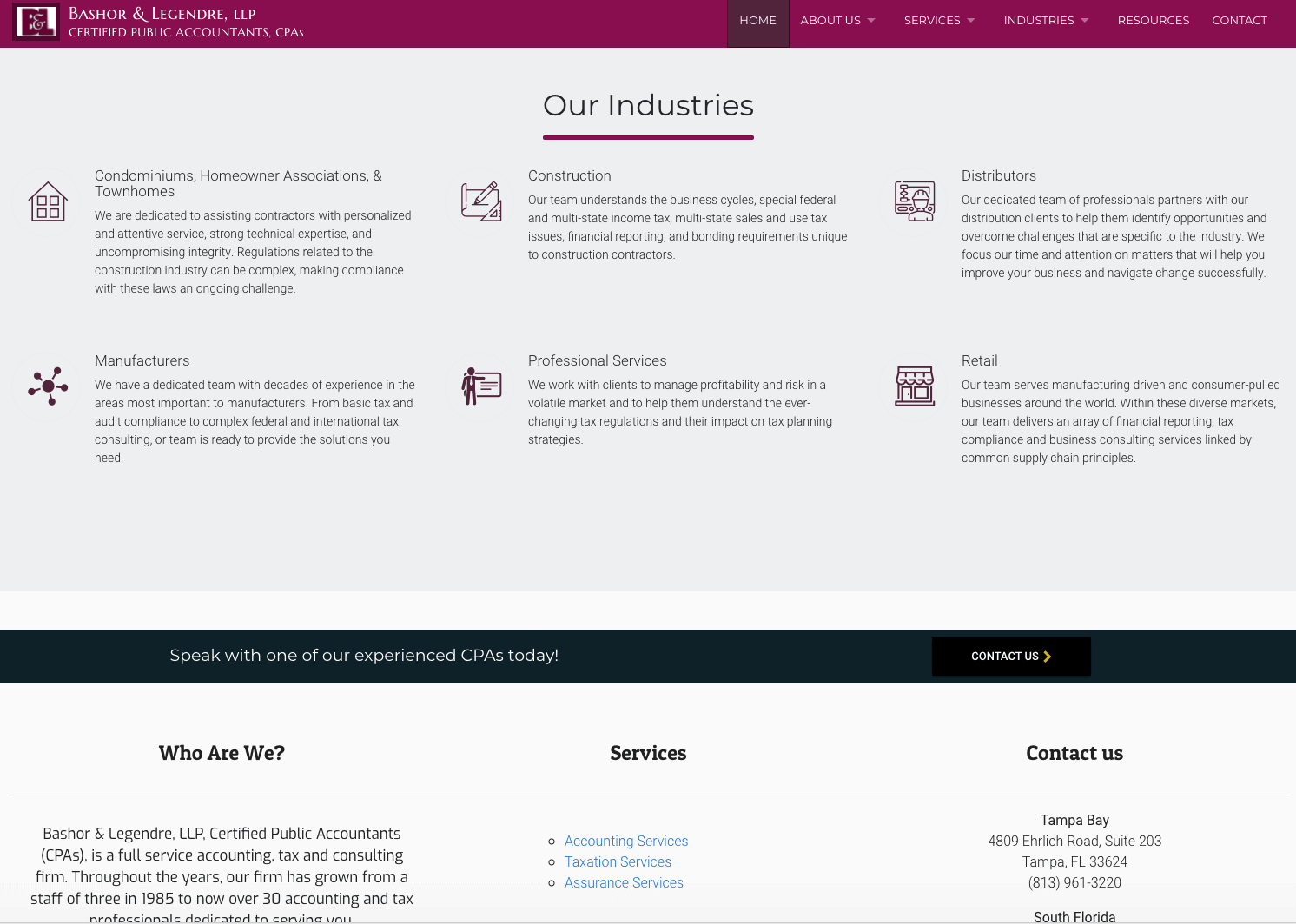The image size is (1296, 924).
Task: Click the yellow chevron on Contact Us
Action: pos(1048,657)
